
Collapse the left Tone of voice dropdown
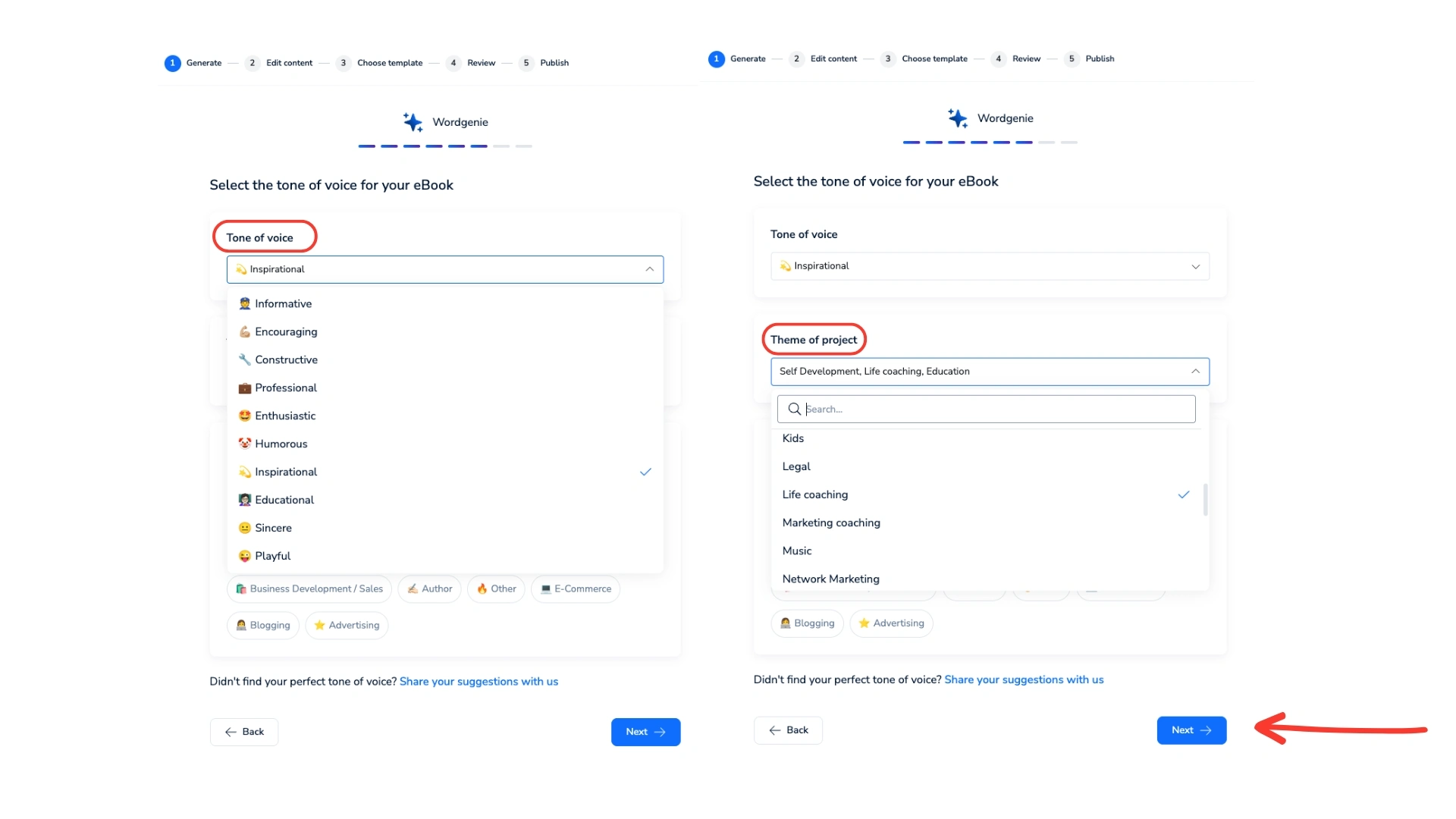(649, 269)
